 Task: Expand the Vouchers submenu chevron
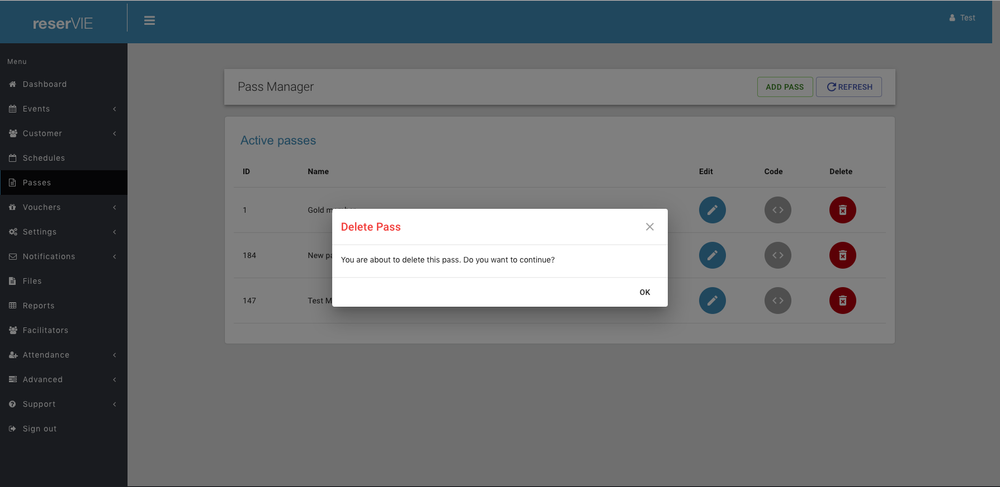[114, 207]
